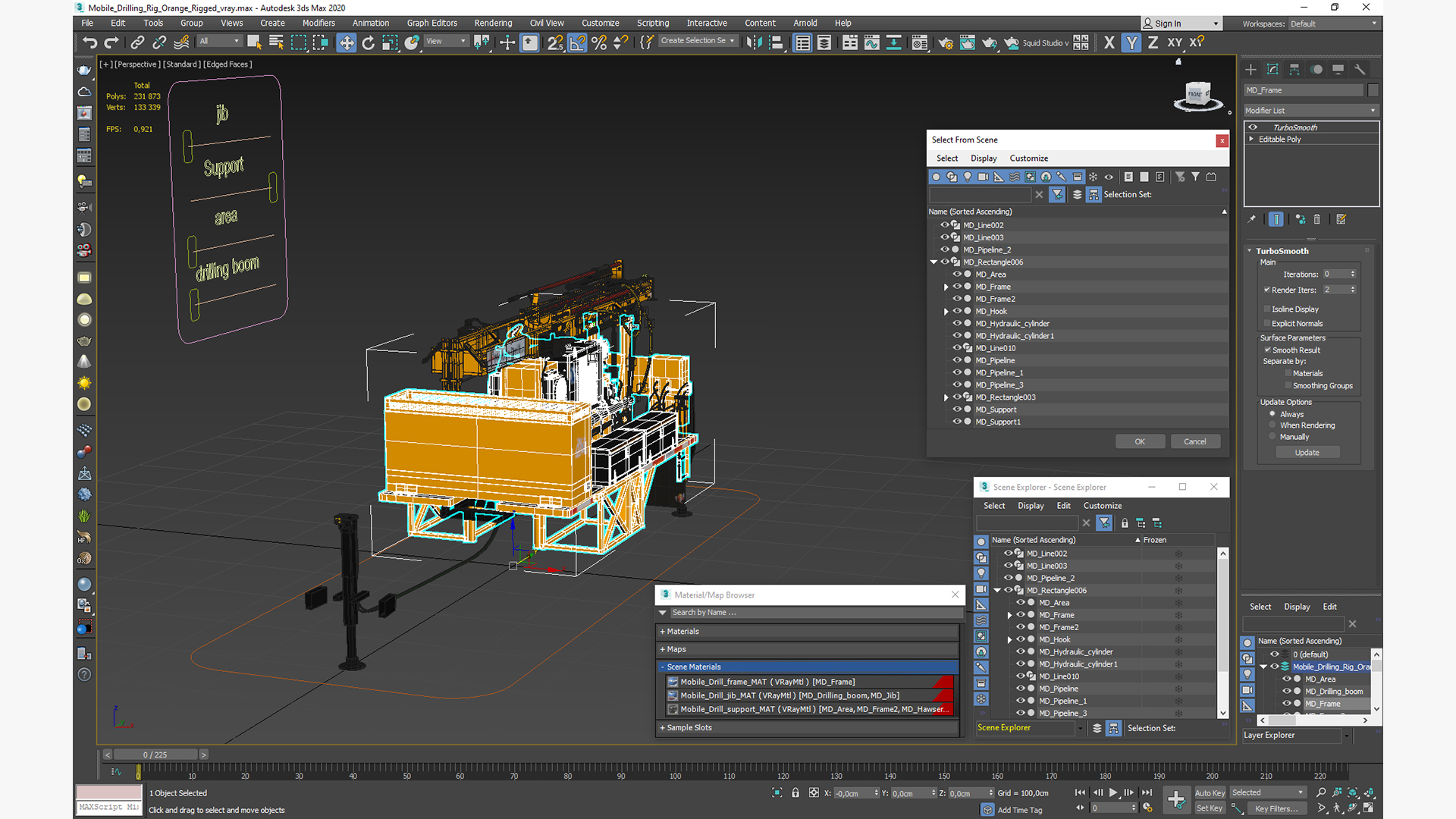Open the Utilities wrench panel

point(1360,69)
